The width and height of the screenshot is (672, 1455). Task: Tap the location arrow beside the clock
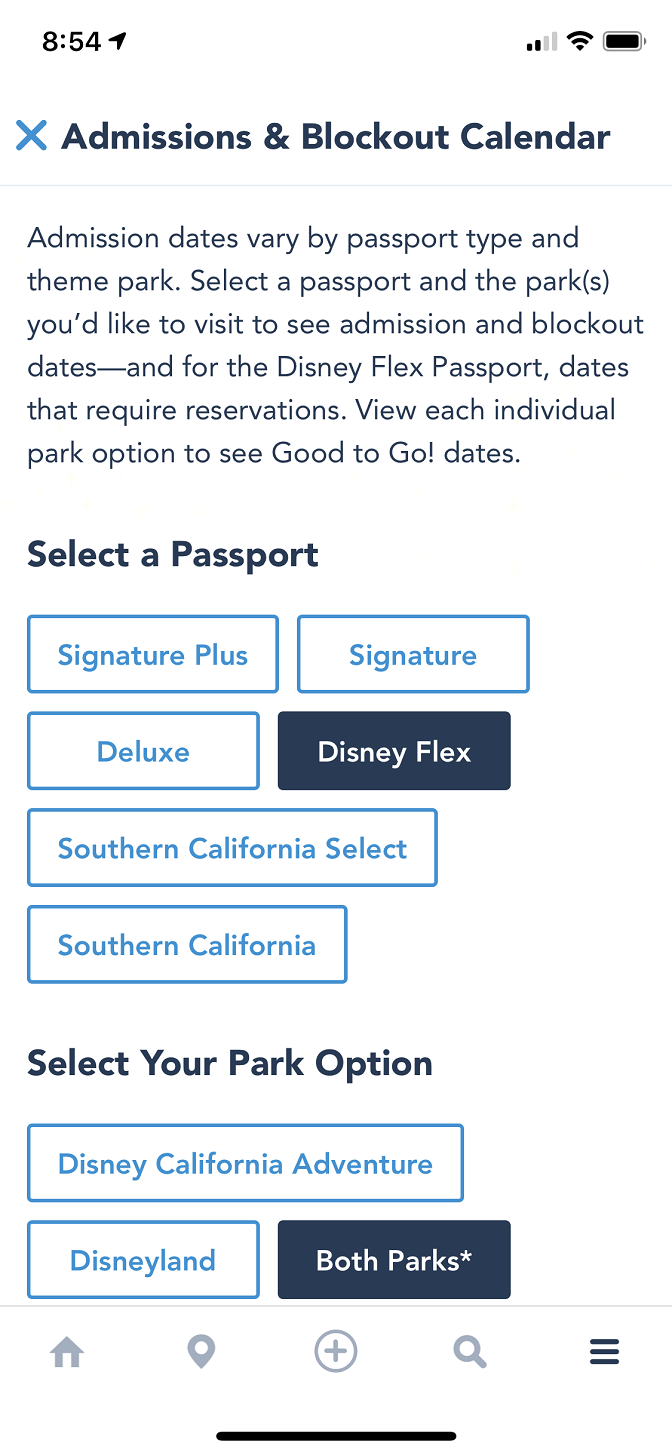(119, 41)
